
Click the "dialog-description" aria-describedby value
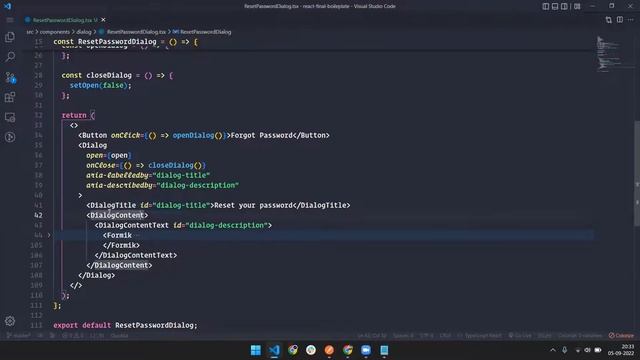point(198,185)
